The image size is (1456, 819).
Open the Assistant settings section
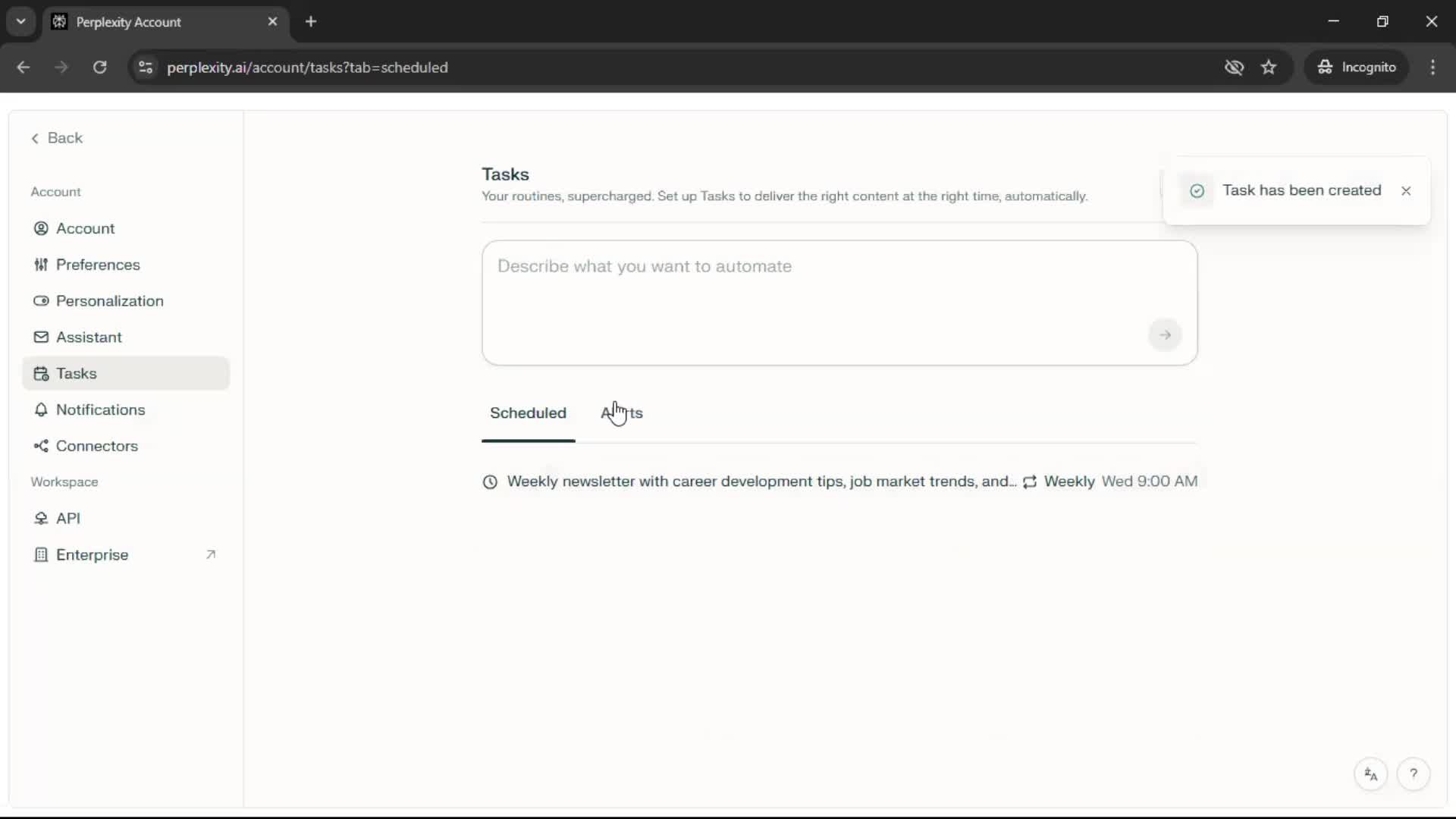click(x=88, y=337)
